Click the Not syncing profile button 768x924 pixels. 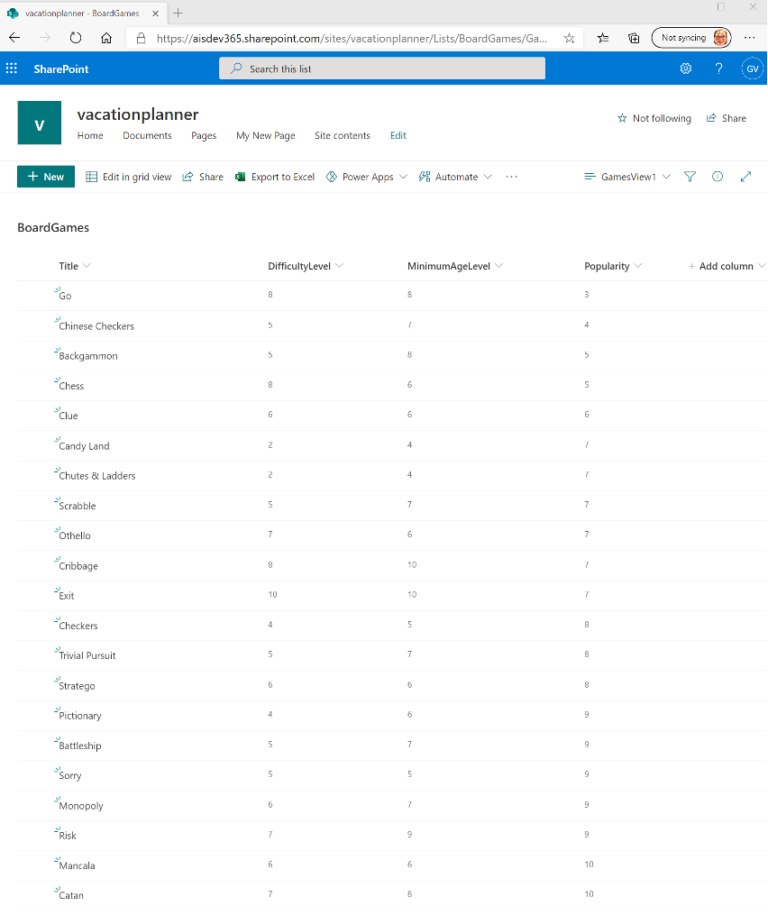click(691, 37)
